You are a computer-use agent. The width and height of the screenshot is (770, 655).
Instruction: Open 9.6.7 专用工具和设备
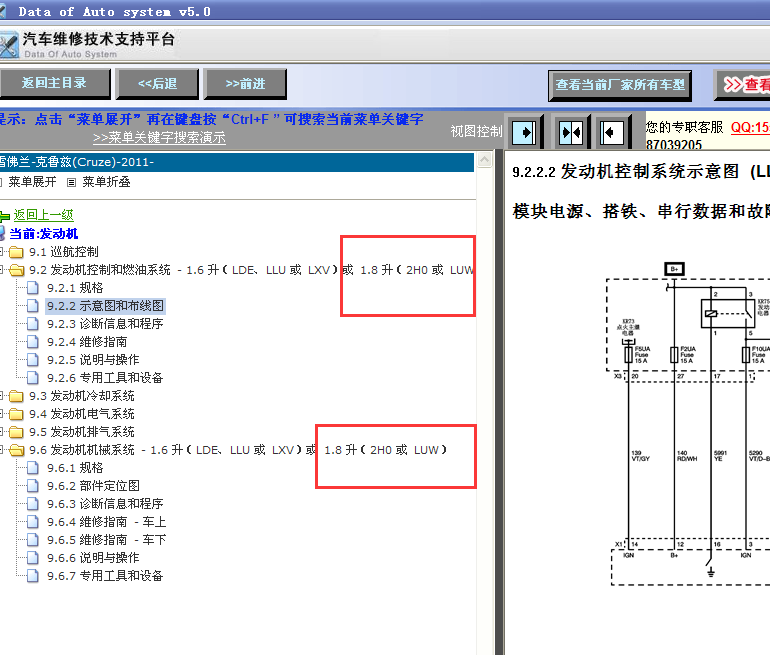pos(105,576)
